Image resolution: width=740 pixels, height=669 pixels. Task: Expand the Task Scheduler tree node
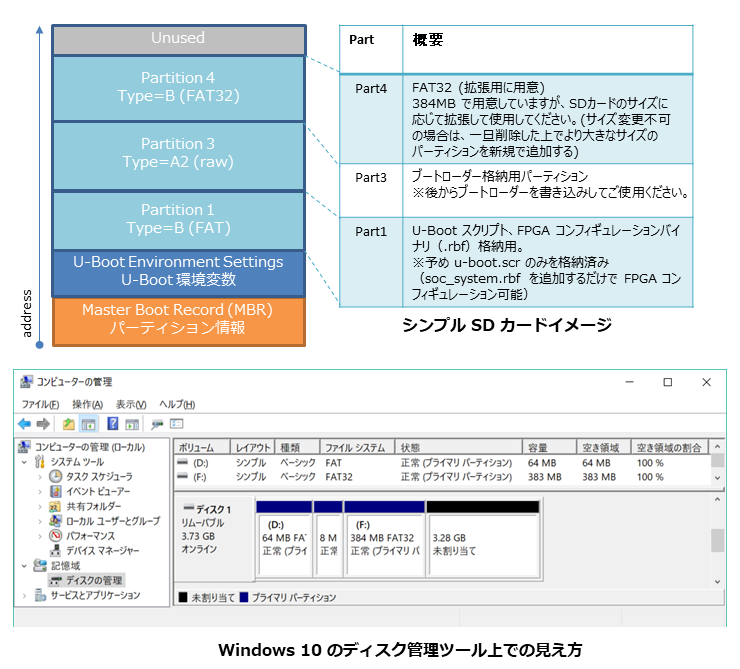pos(40,477)
